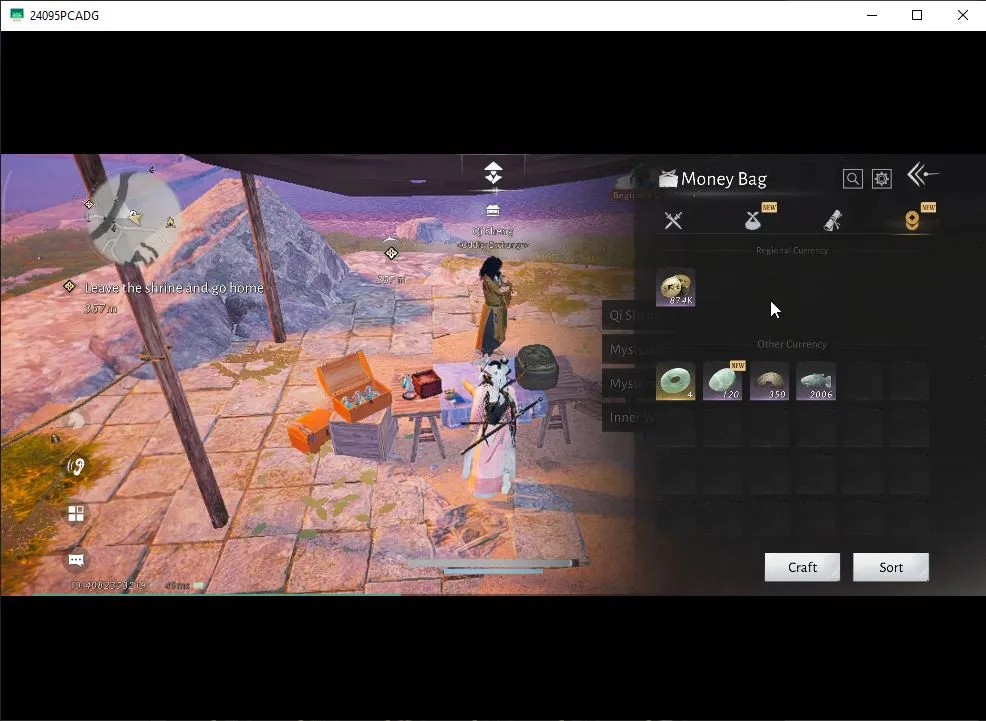The image size is (986, 721).
Task: Select the jade ring currency item
Action: coord(675,381)
